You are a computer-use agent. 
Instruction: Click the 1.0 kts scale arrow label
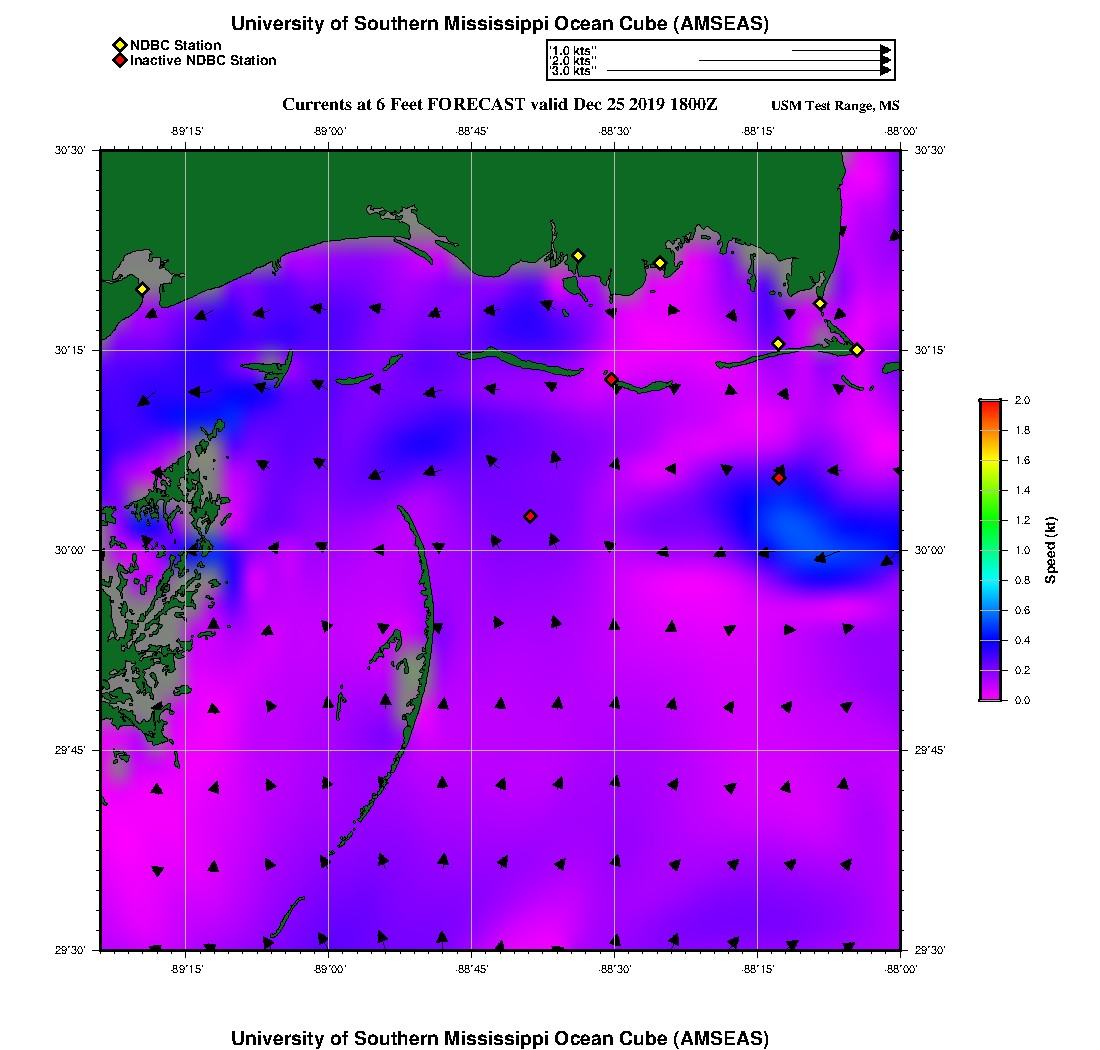click(x=573, y=50)
